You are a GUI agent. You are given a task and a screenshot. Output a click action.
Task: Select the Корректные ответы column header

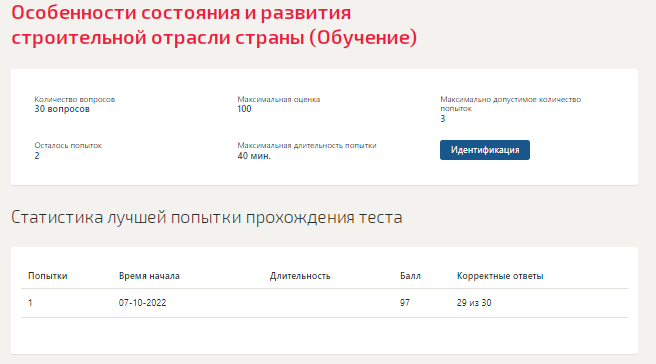(x=500, y=276)
